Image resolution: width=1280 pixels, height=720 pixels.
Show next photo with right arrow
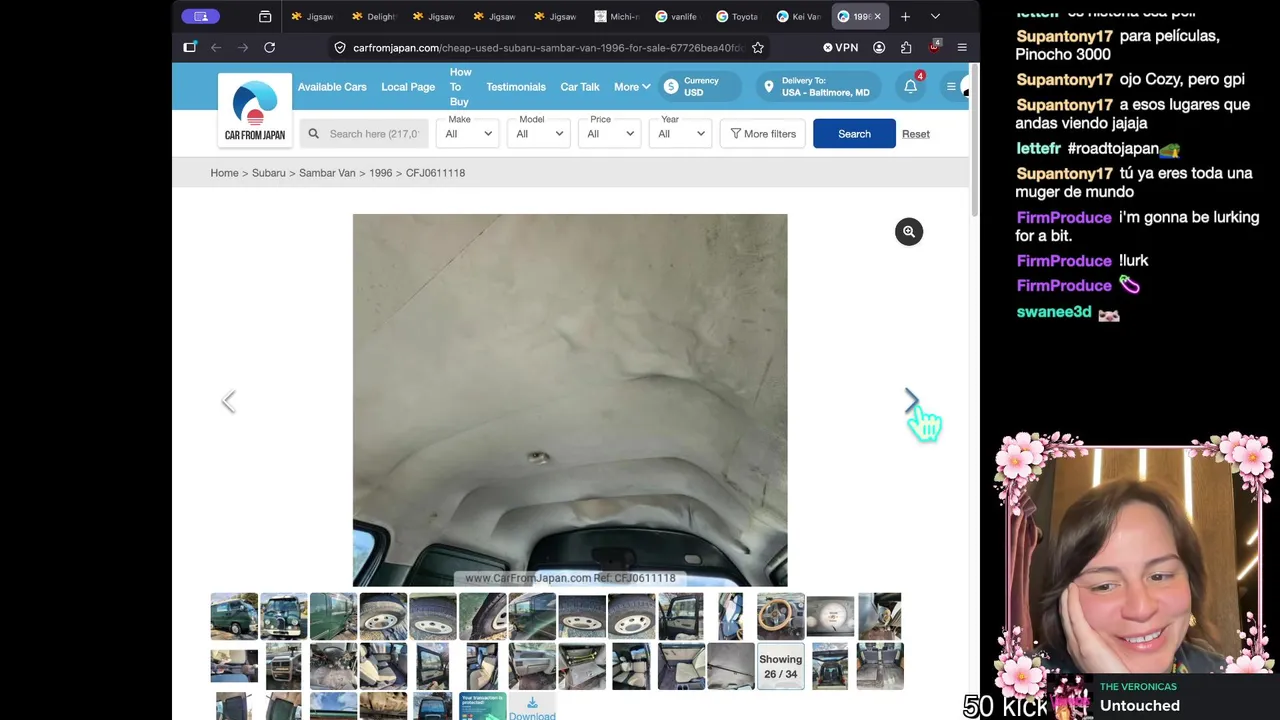911,401
